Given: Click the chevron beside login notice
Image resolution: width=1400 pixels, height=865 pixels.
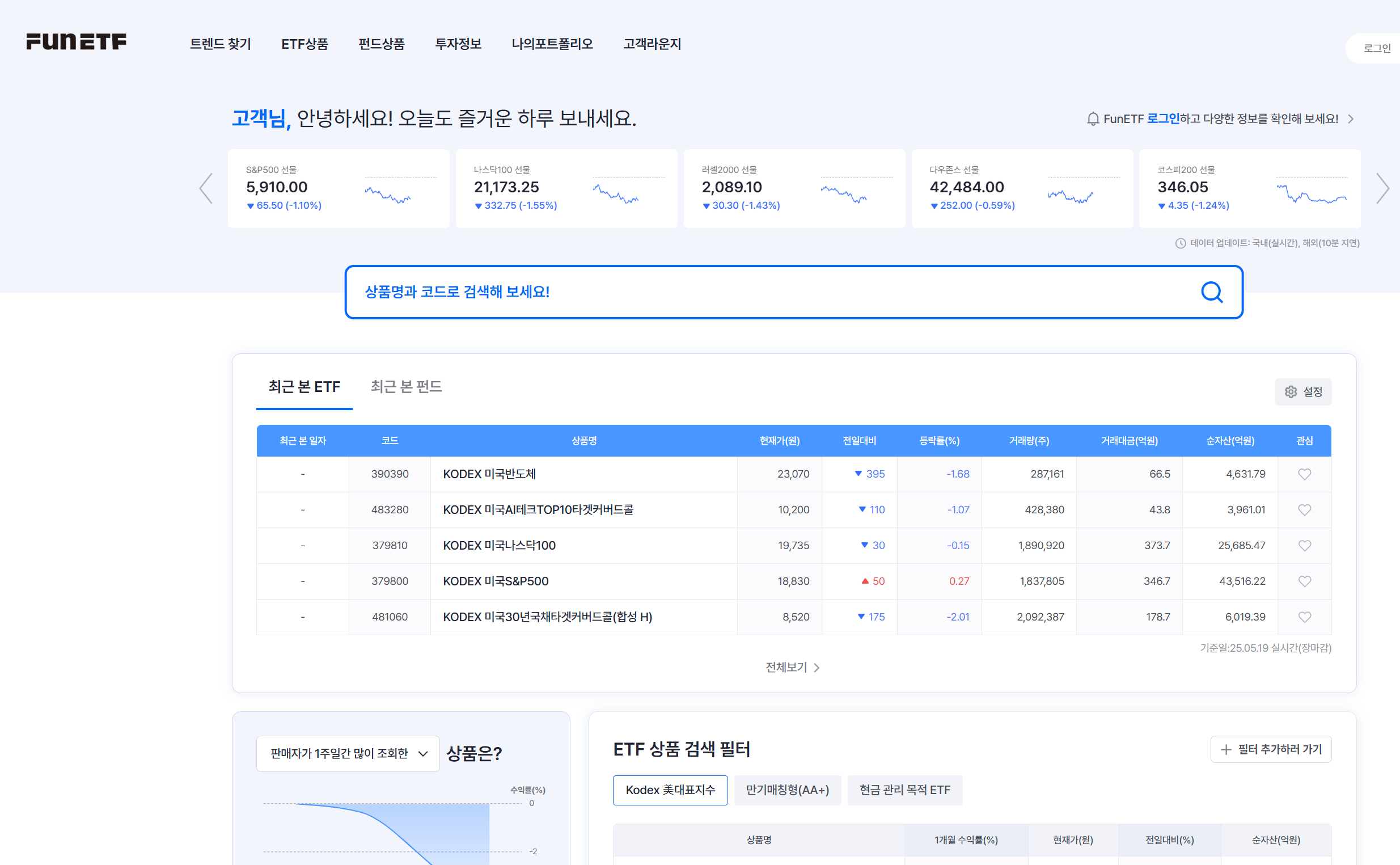Looking at the screenshot, I should tap(1351, 119).
